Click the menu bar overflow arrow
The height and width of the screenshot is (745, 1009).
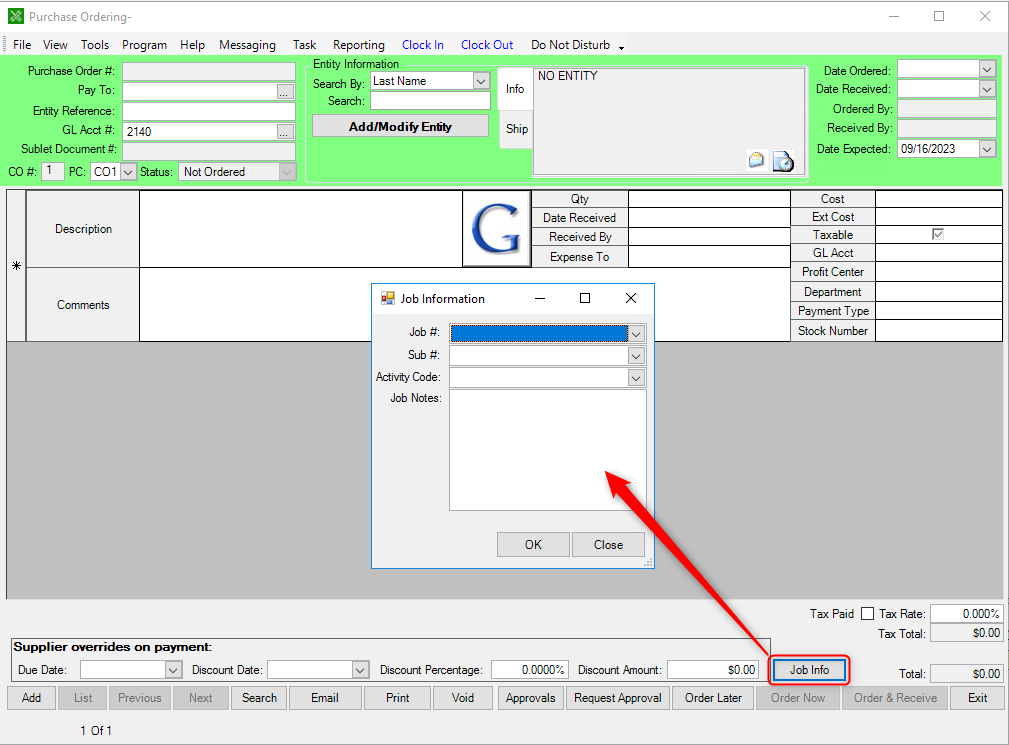[622, 48]
